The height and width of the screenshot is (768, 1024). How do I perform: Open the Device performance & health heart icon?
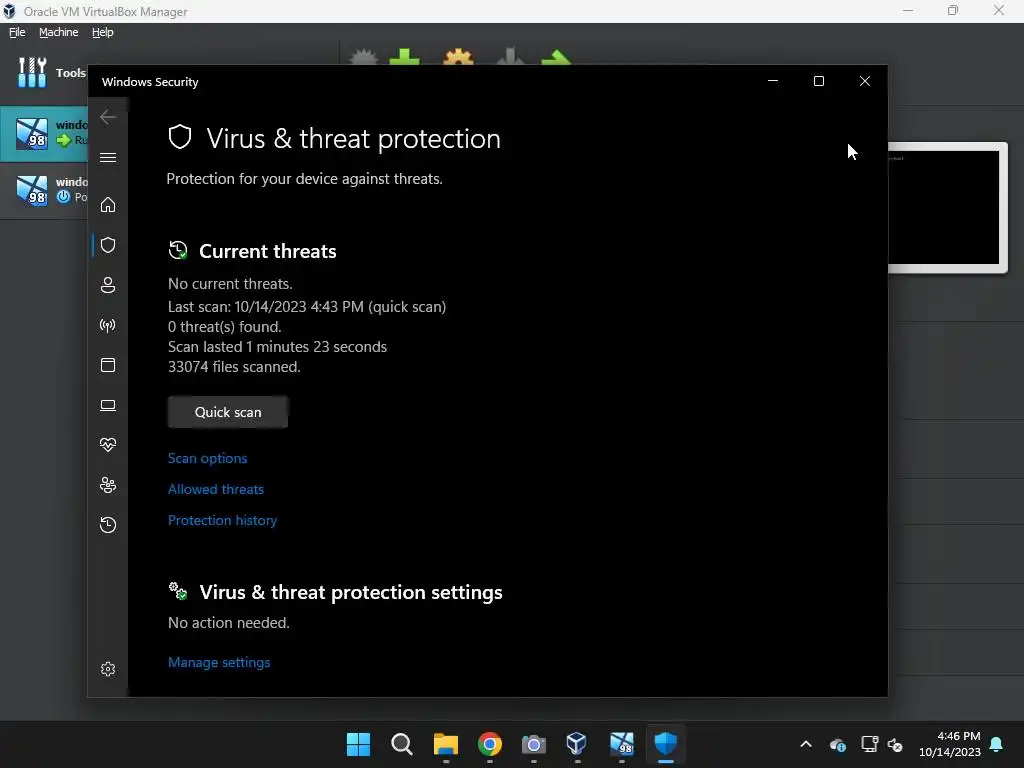108,445
